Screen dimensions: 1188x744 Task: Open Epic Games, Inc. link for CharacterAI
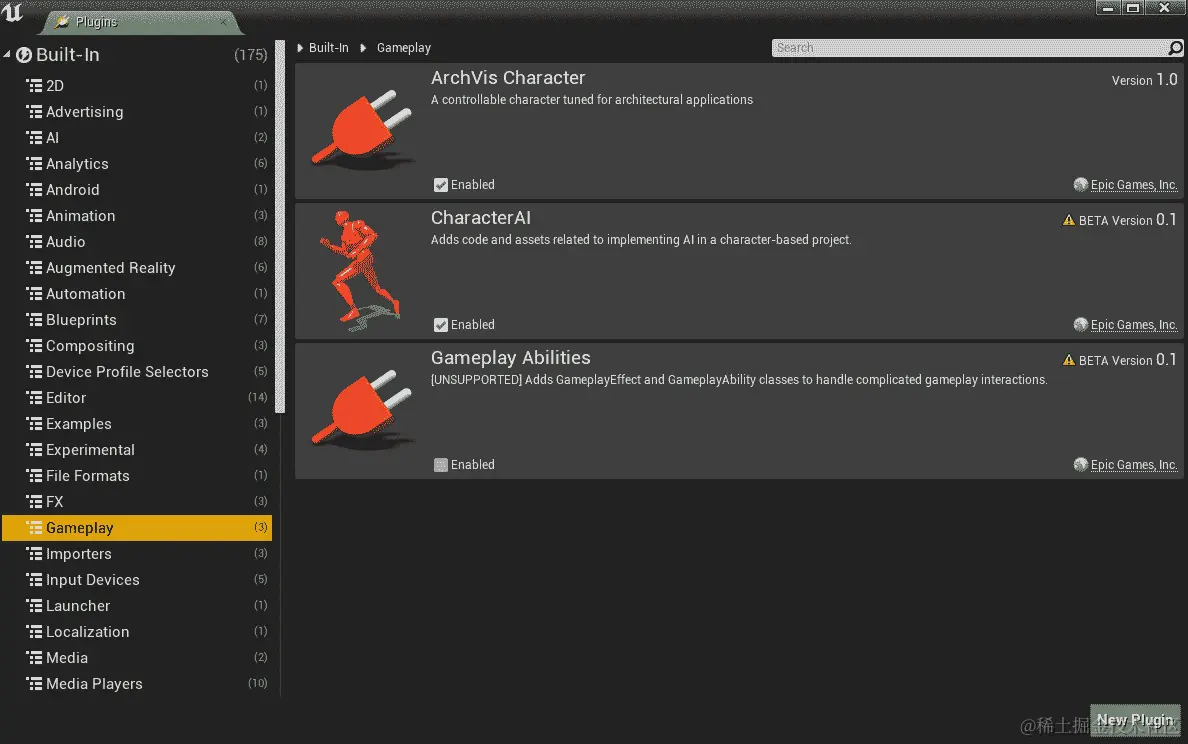(1134, 325)
